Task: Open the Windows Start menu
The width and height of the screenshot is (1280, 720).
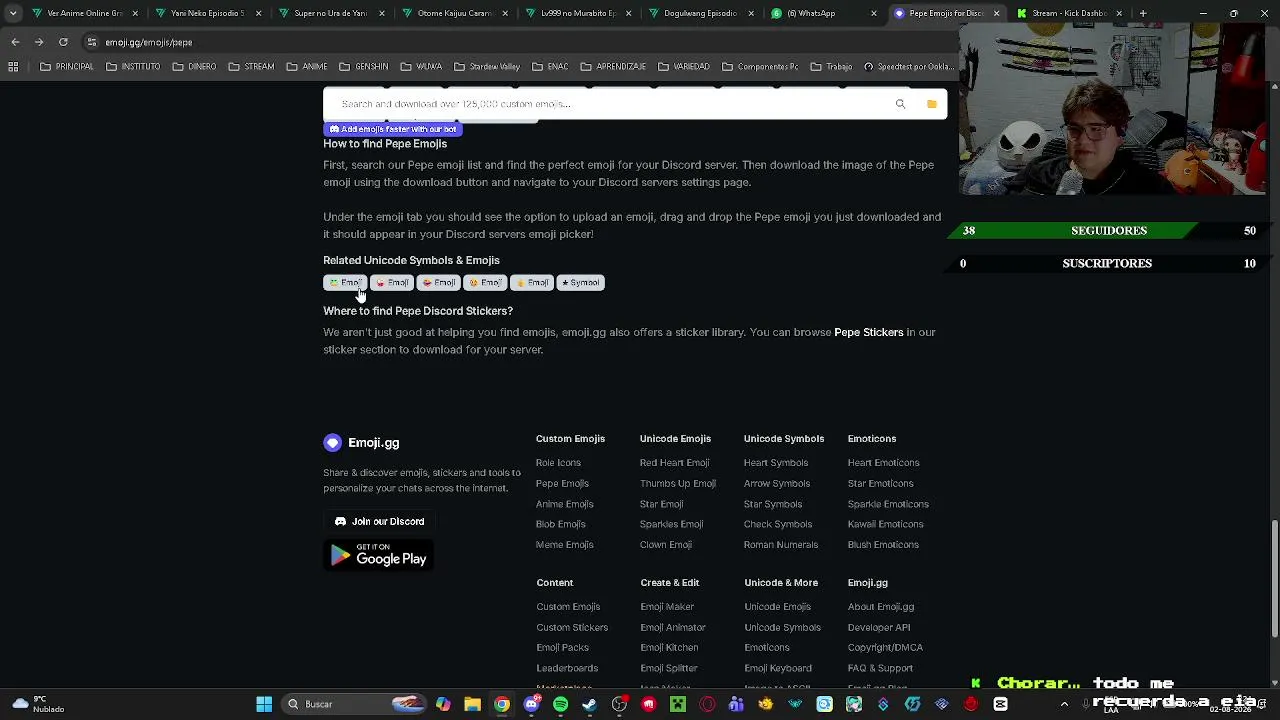Action: coord(264,704)
